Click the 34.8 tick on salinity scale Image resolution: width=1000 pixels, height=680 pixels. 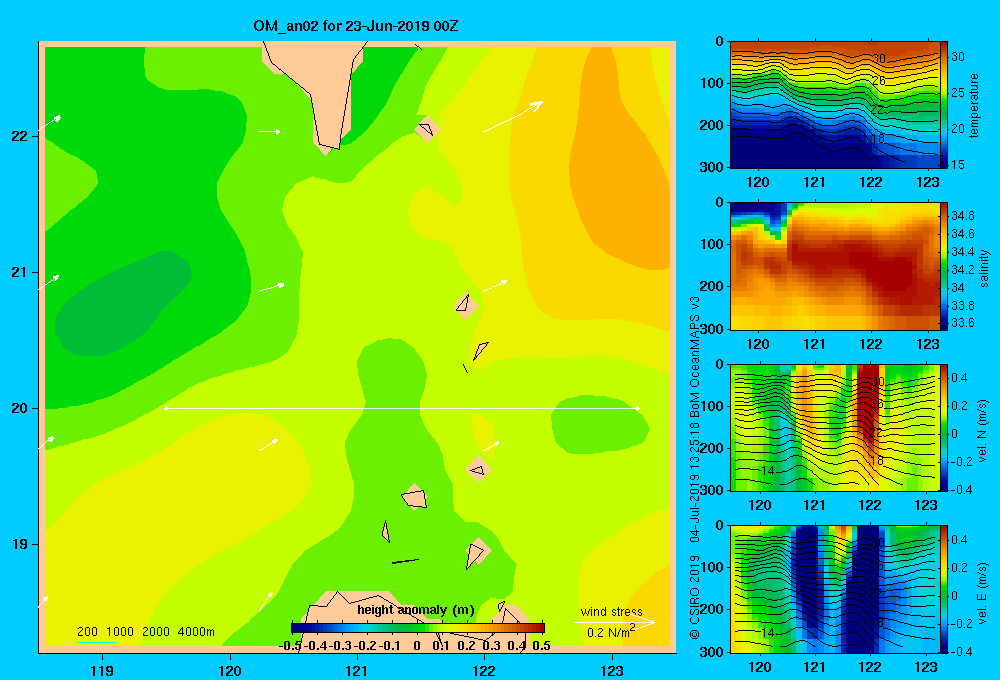click(963, 216)
